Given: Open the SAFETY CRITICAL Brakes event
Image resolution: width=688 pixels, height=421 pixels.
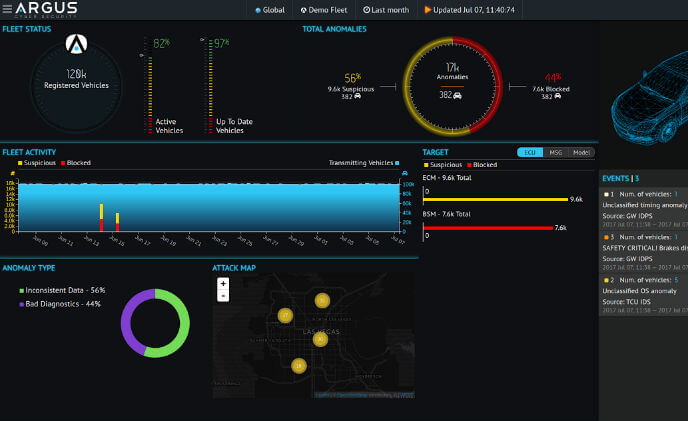Looking at the screenshot, I should click(644, 253).
